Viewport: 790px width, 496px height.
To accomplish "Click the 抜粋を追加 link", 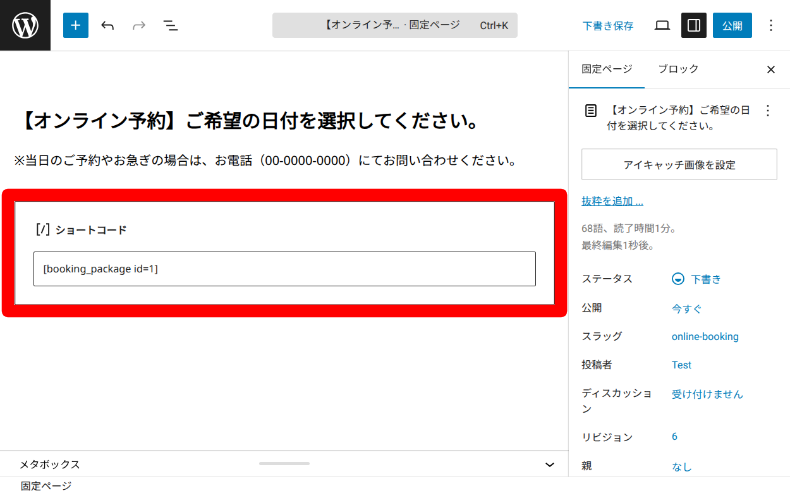I will pos(612,201).
